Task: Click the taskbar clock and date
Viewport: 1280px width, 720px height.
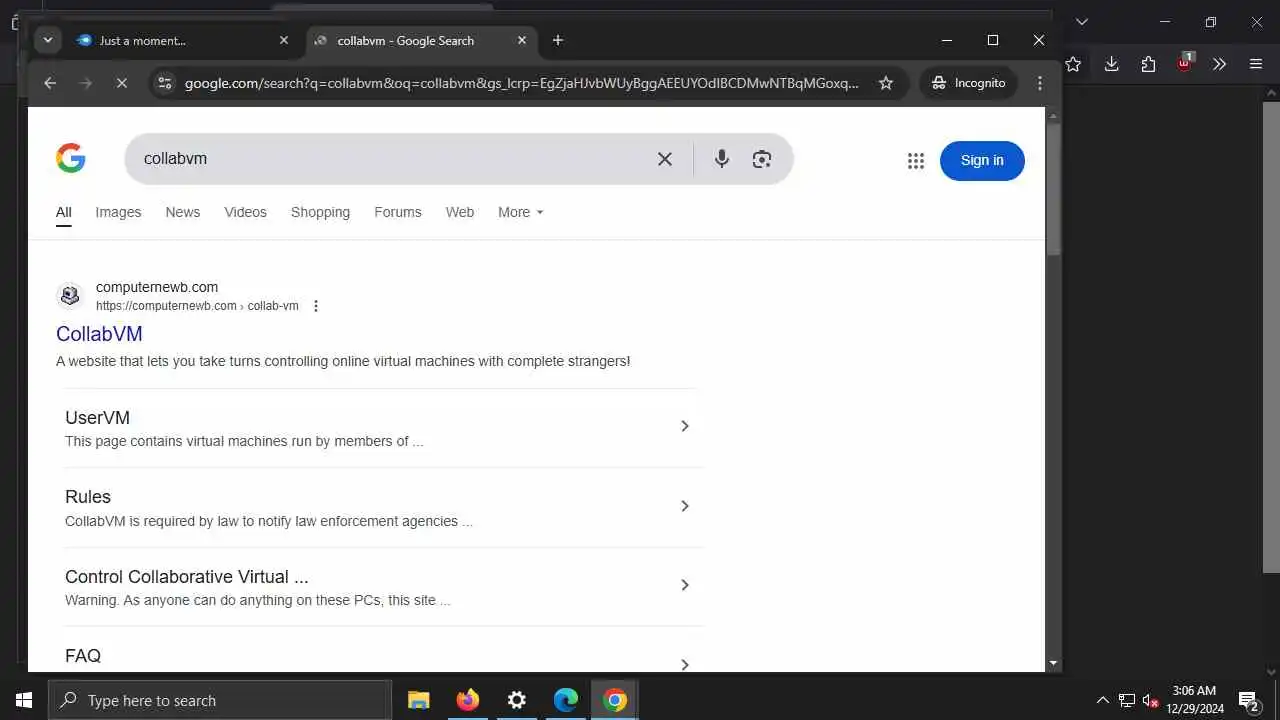Action: click(1194, 700)
